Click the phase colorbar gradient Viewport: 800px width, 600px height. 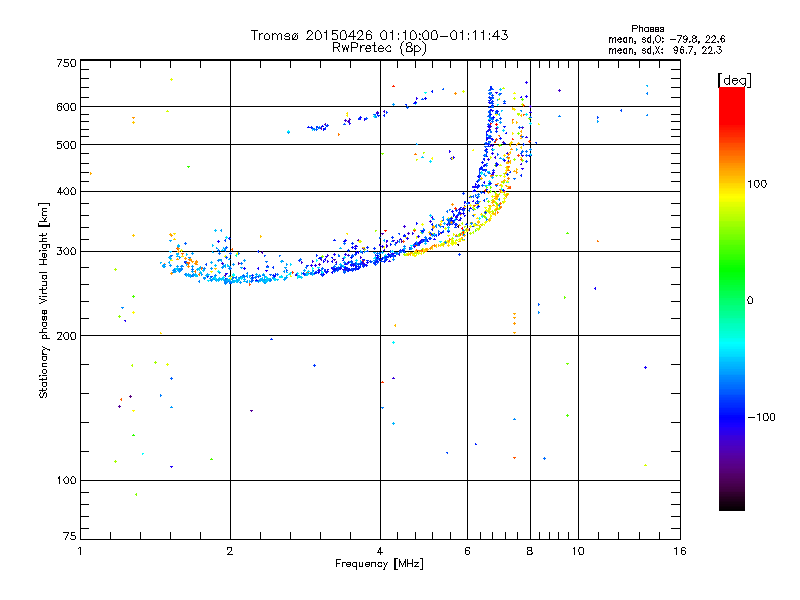732,299
